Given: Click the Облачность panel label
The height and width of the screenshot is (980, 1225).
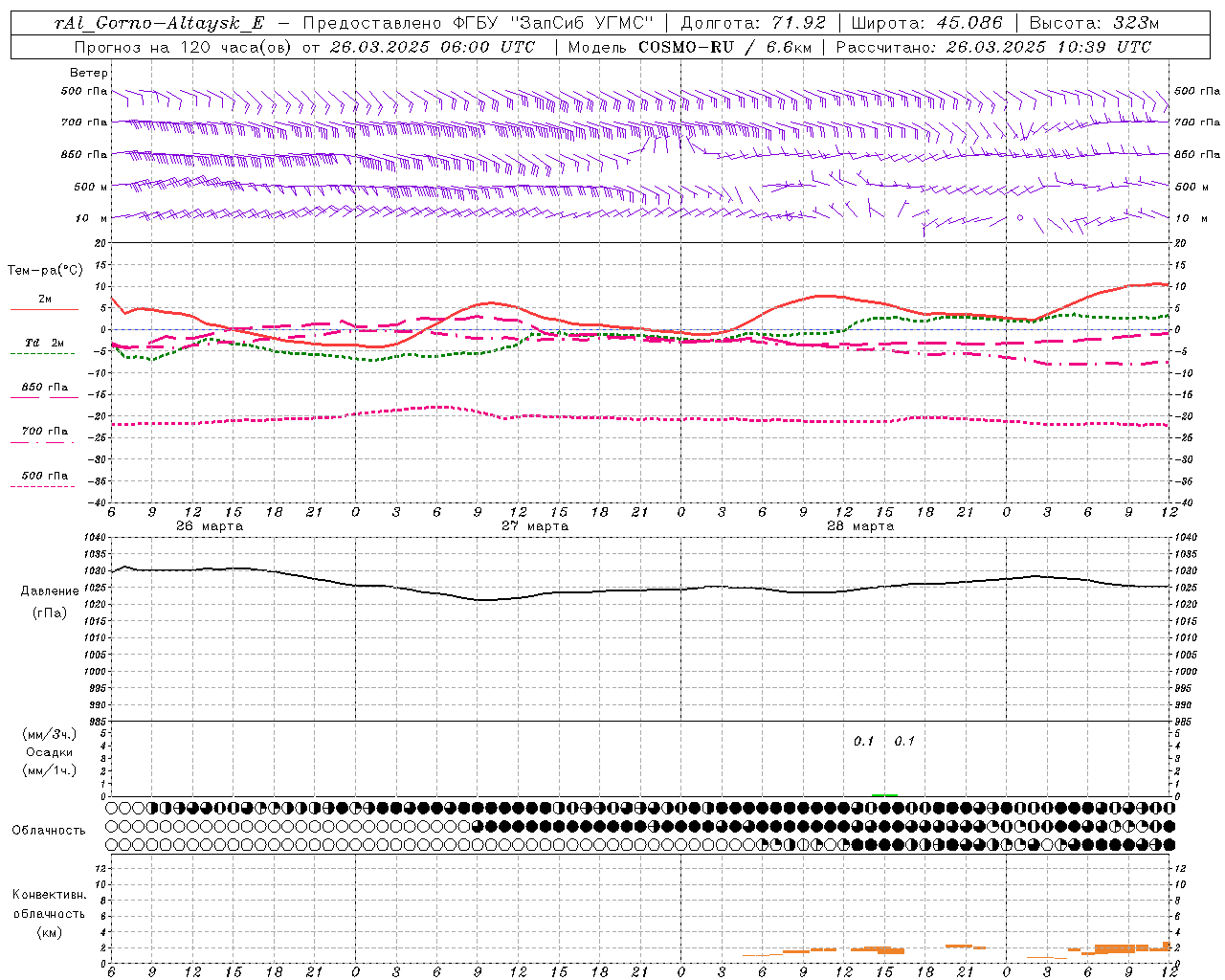Looking at the screenshot, I should 49,831.
